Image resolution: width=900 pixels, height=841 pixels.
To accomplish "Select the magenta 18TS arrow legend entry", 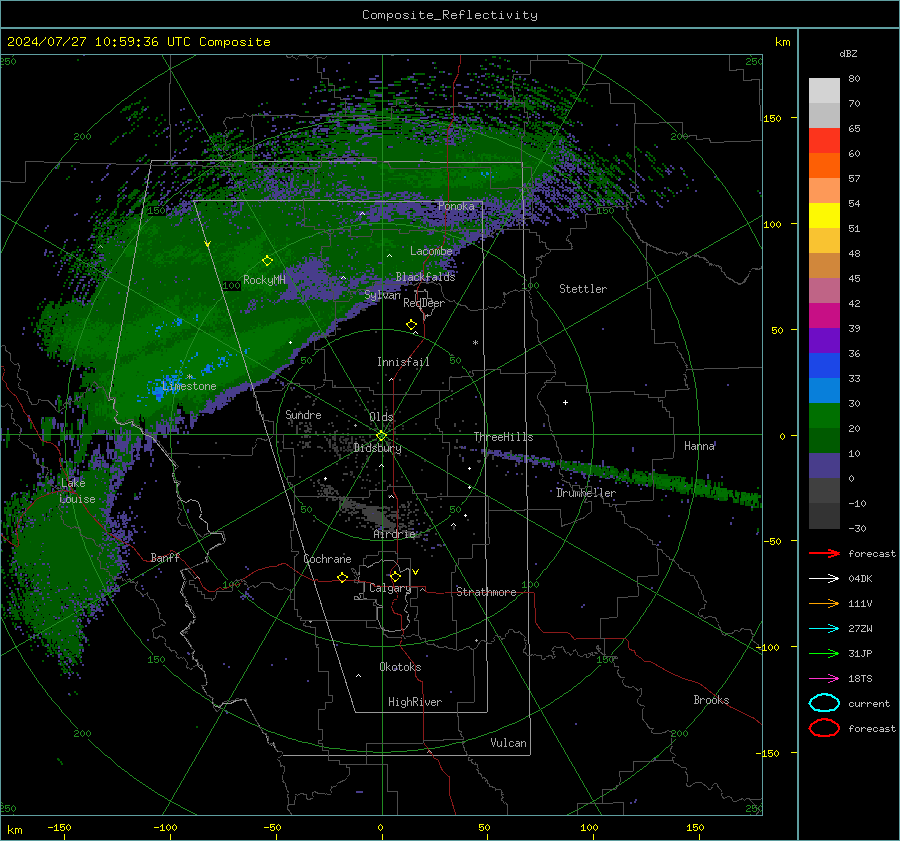I will click(824, 679).
